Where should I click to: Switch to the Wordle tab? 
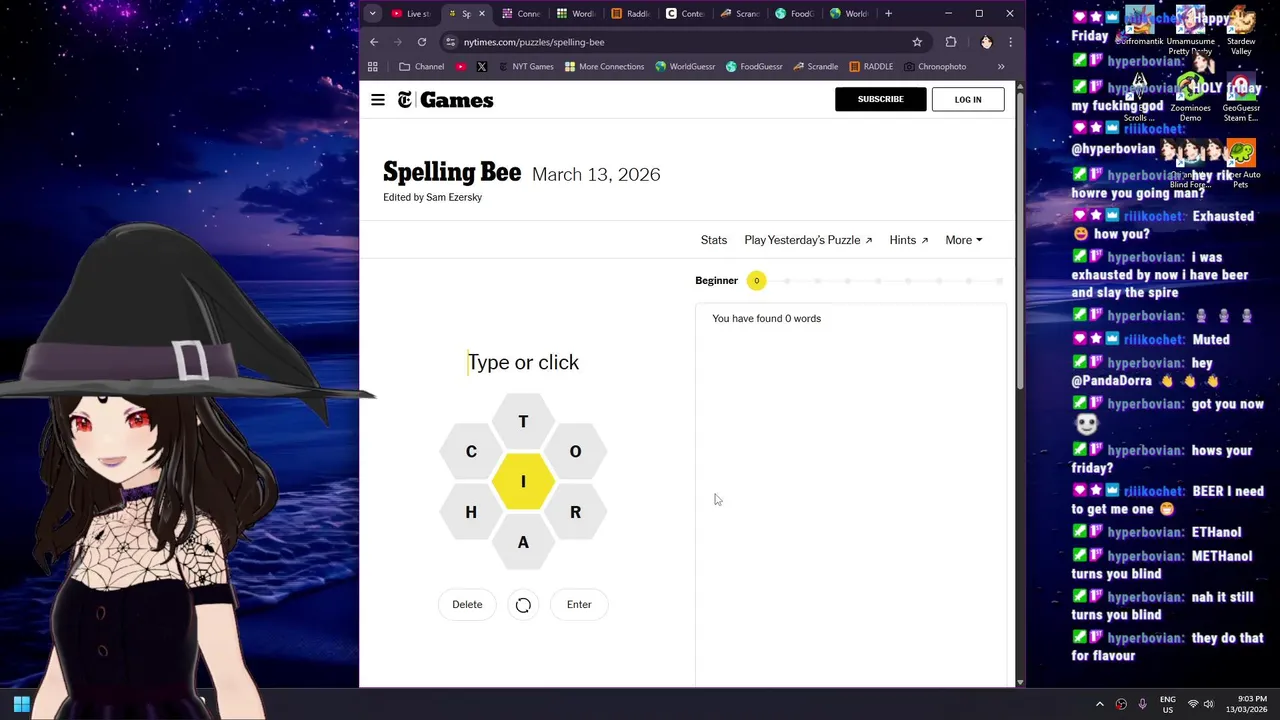[x=576, y=14]
